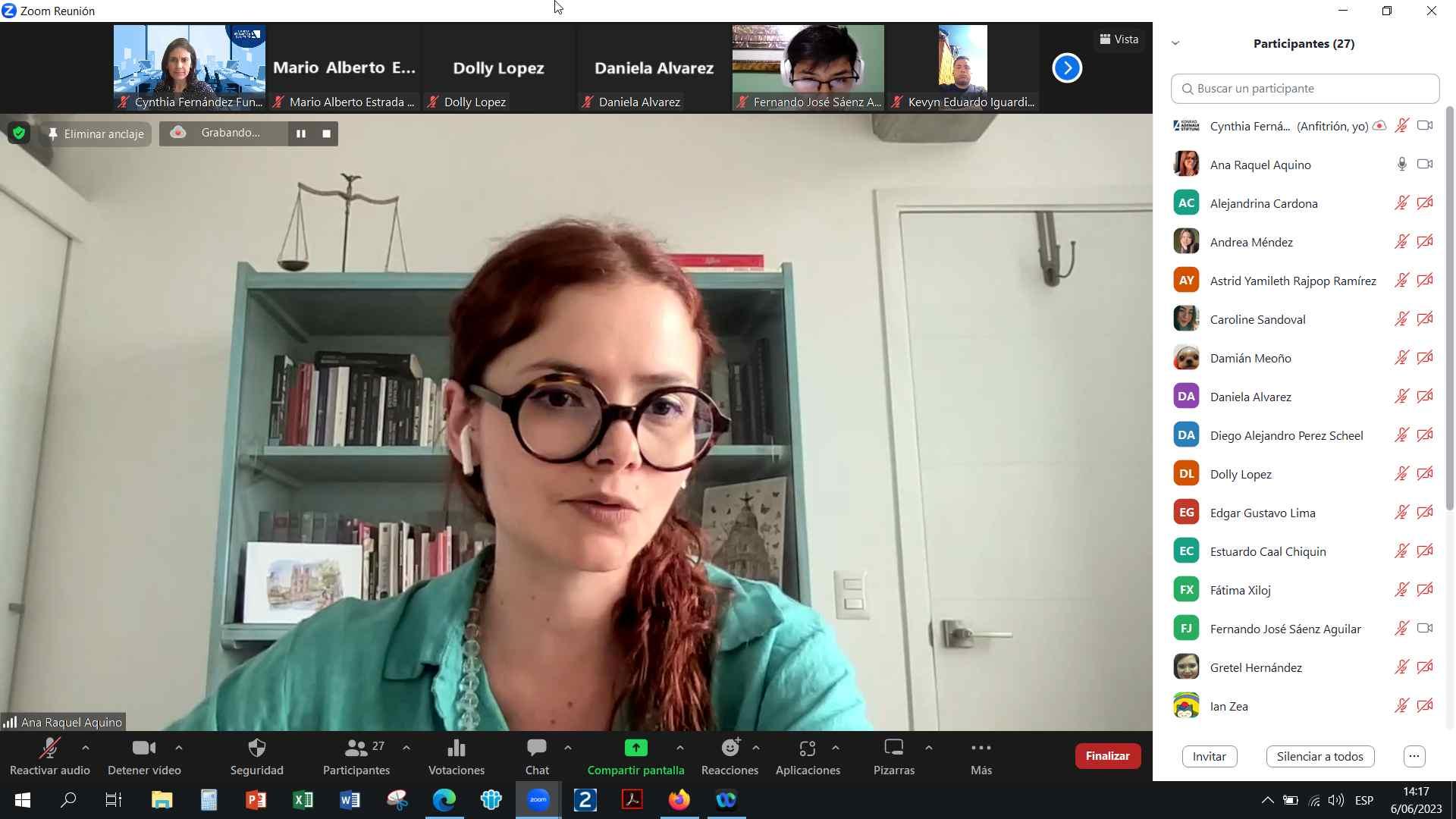The image size is (1456, 819).
Task: Click the Compartir pantalla green icon
Action: coord(635,748)
